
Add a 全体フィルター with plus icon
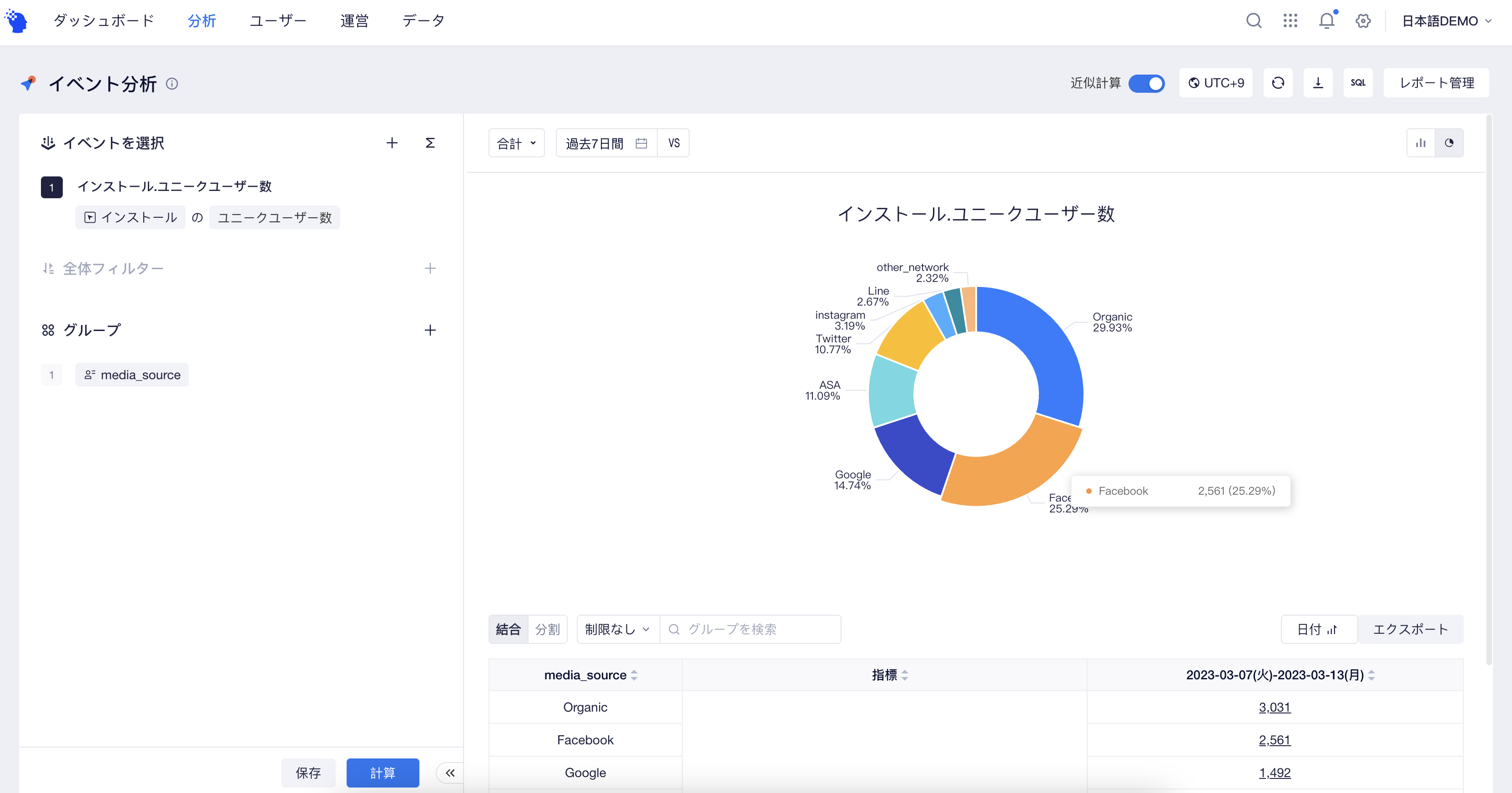(430, 269)
